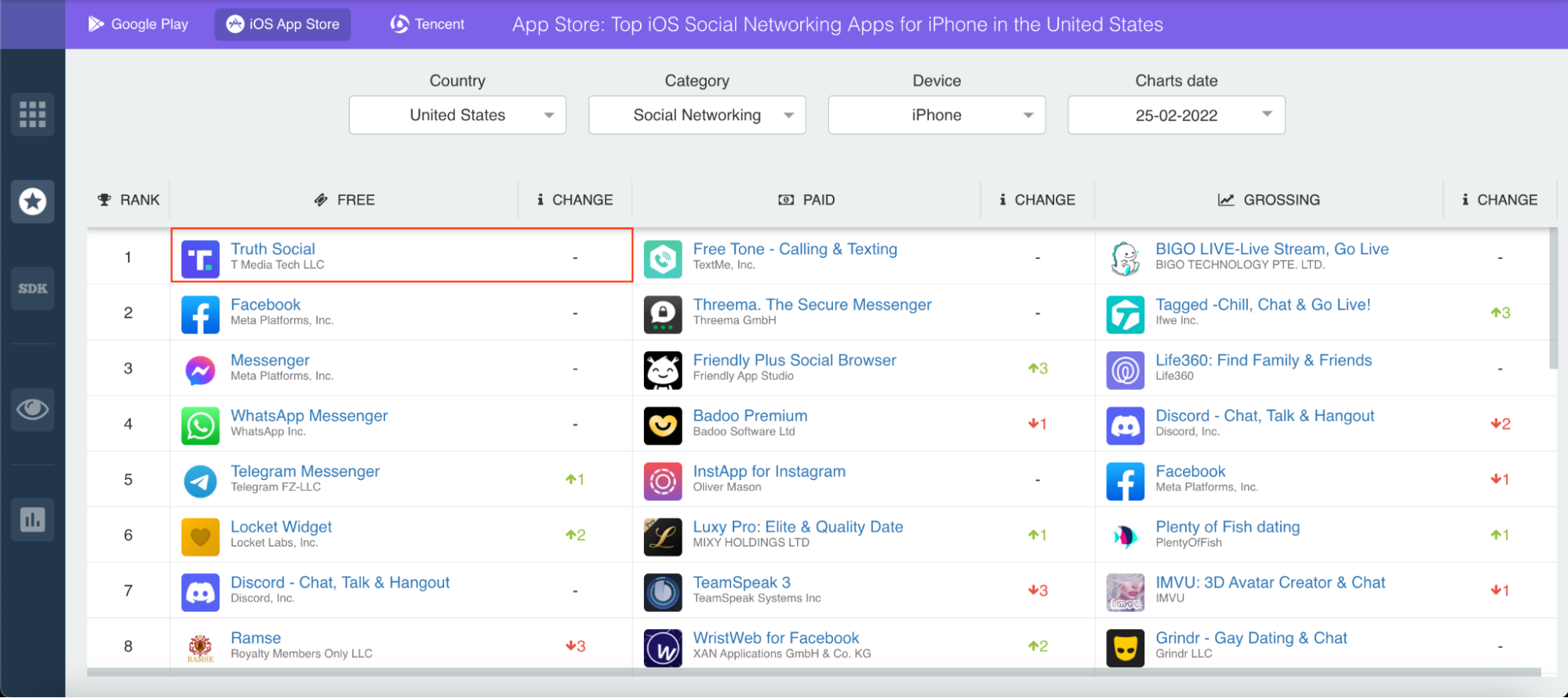Click info icon on Free CHANGE header
1568x698 pixels.
[x=540, y=200]
